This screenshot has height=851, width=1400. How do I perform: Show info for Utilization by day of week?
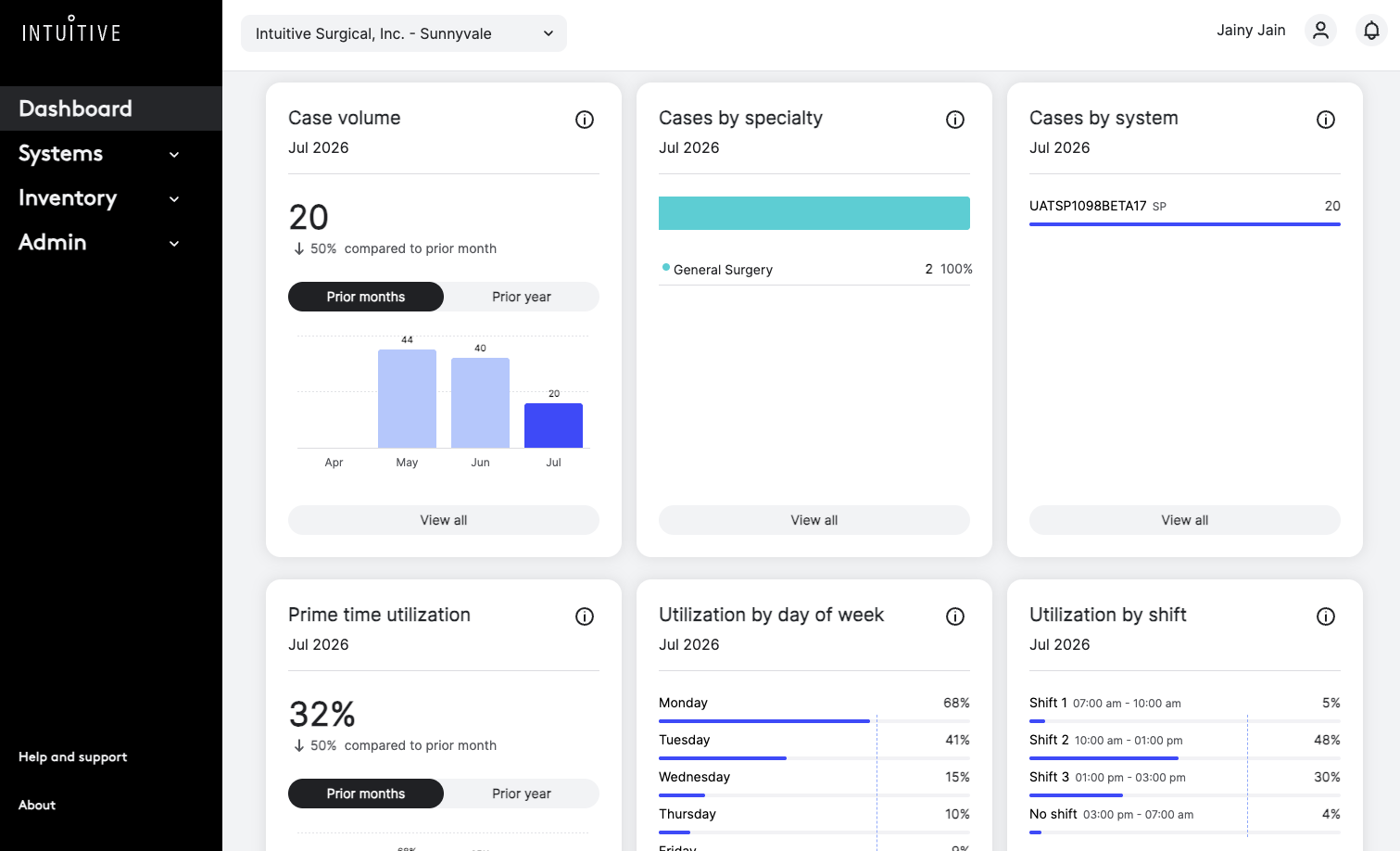click(955, 616)
